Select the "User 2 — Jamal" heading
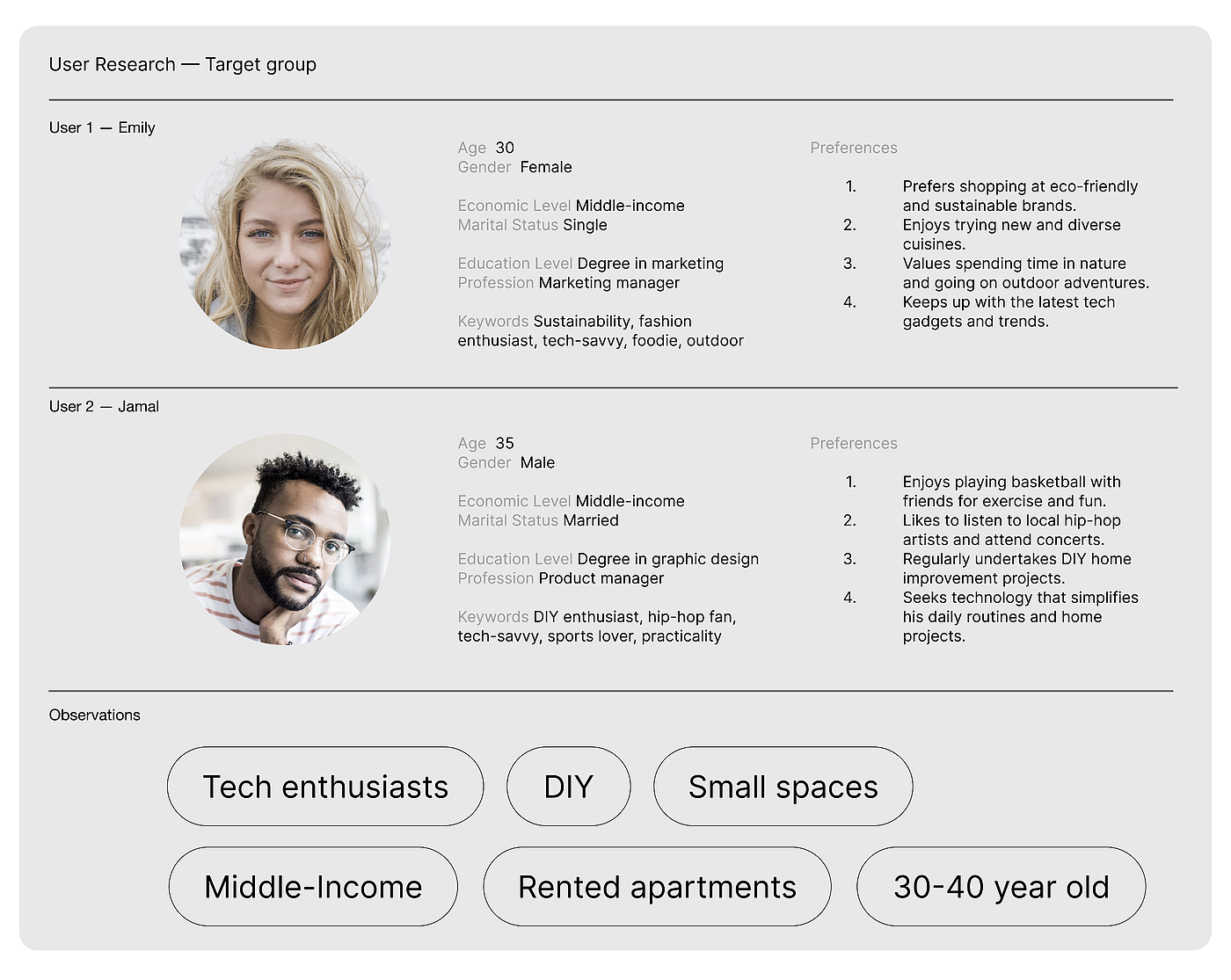 pos(104,406)
